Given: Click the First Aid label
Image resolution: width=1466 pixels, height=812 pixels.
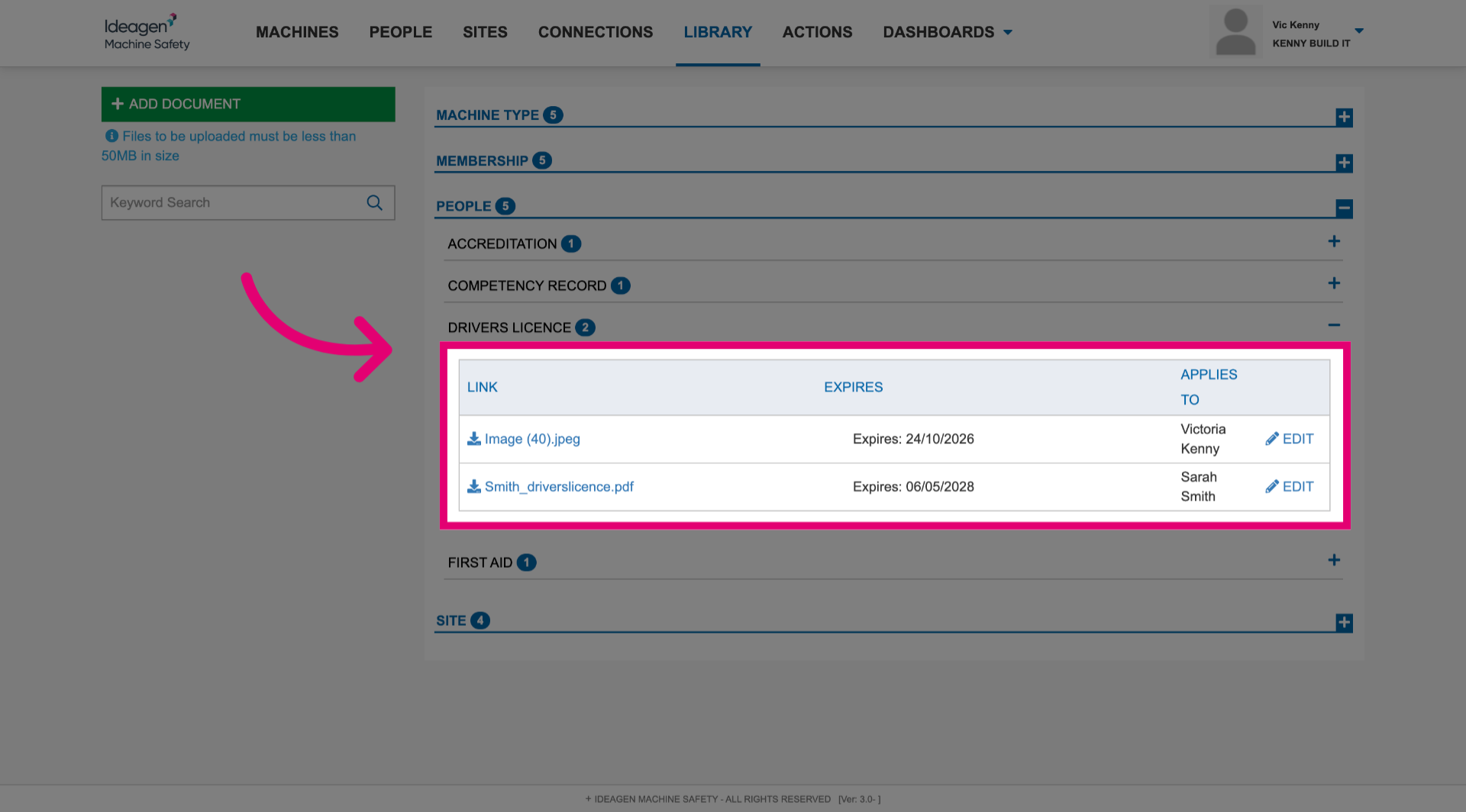Looking at the screenshot, I should pyautogui.click(x=480, y=562).
